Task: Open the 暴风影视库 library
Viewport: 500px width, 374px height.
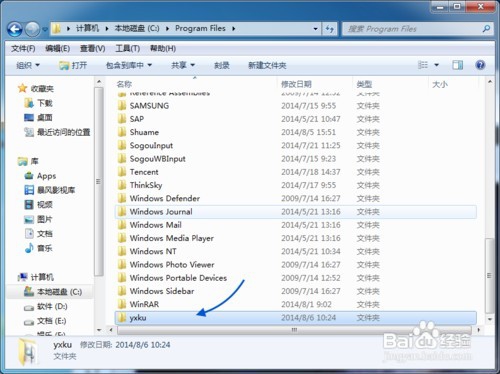Action: tap(50, 190)
